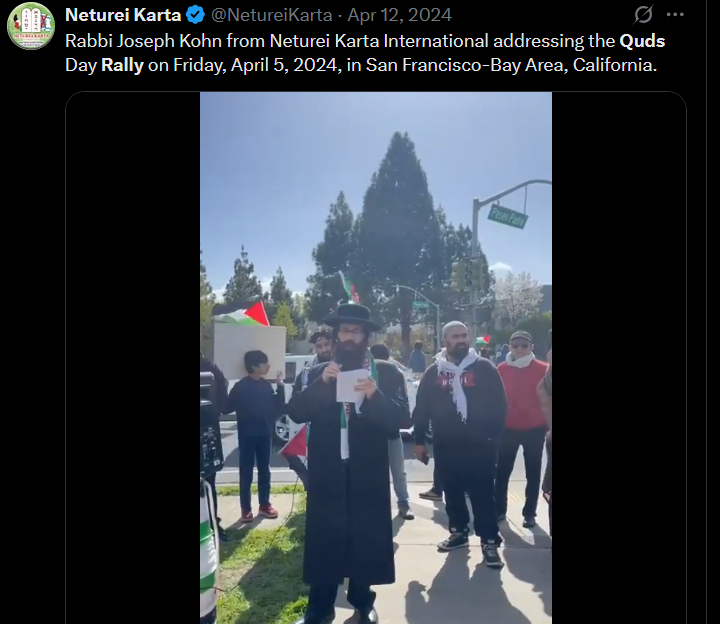720x624 pixels.
Task: Click the speaker's black hat in video
Action: (x=352, y=316)
